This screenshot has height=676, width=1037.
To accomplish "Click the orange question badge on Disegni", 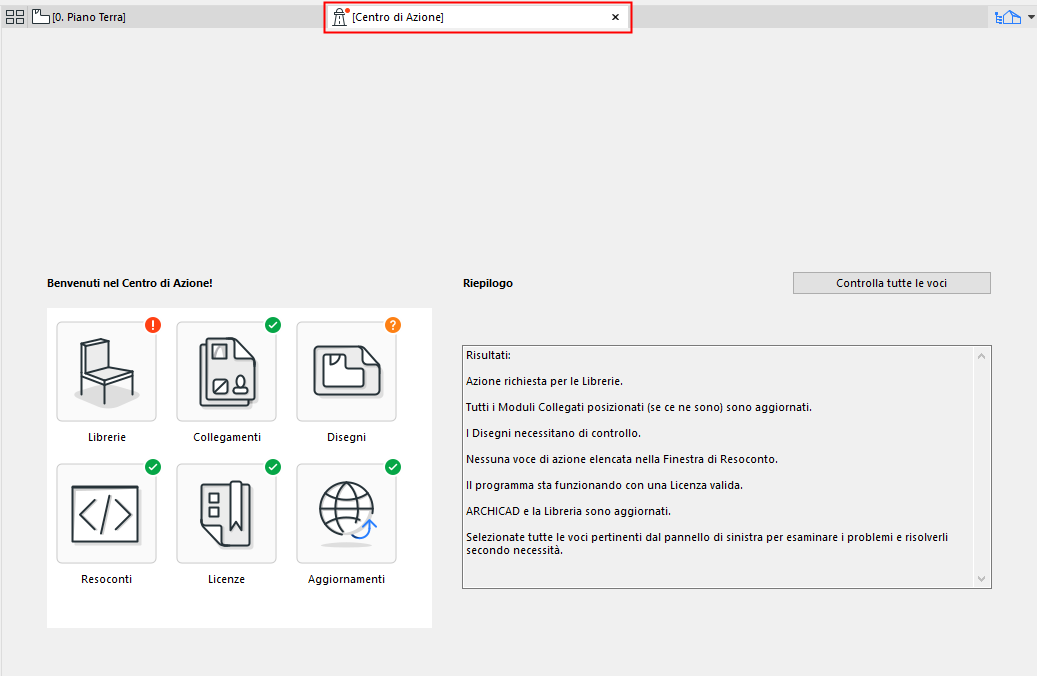I will pos(393,325).
